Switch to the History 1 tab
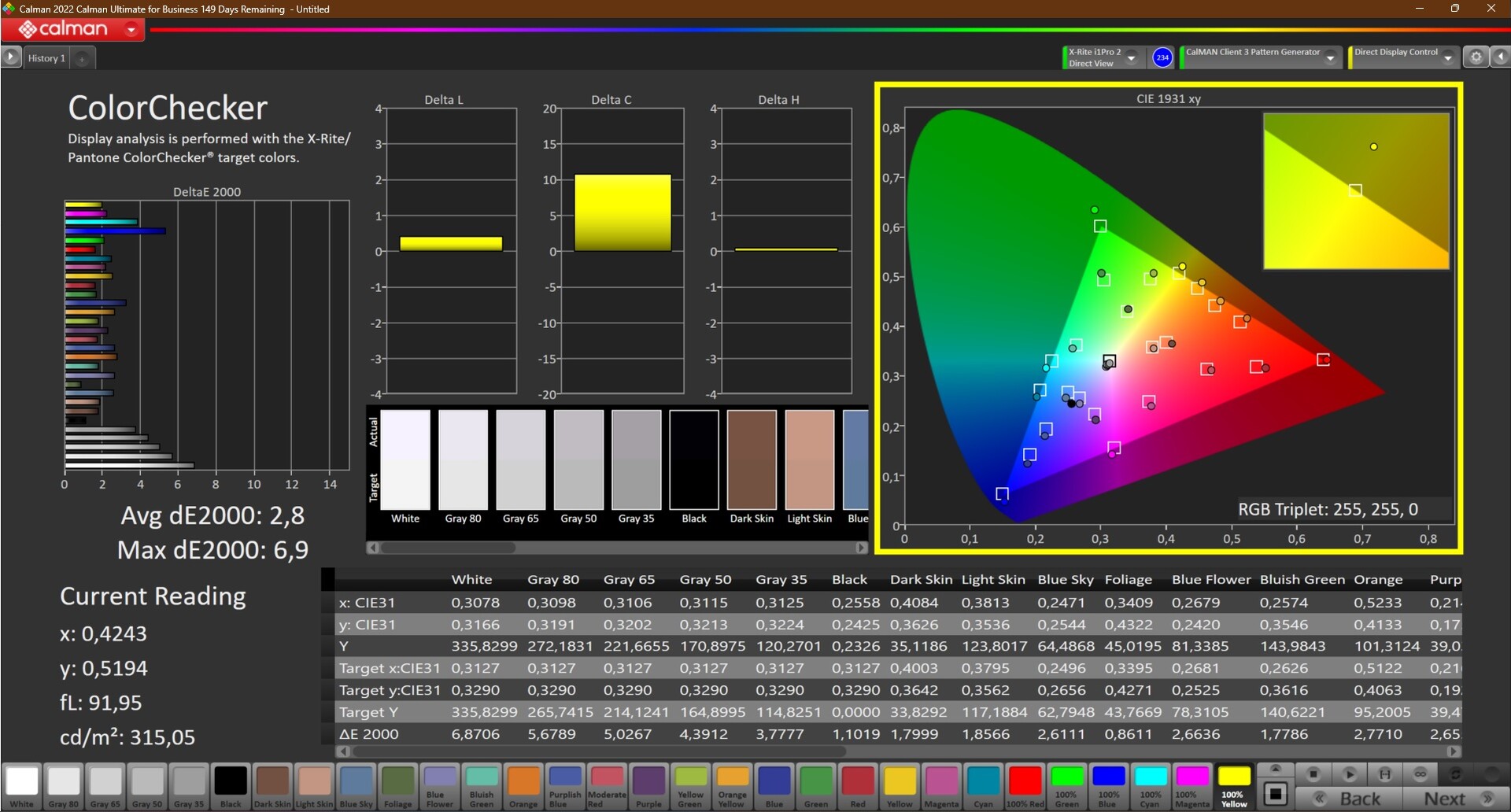1511x812 pixels. (46, 58)
